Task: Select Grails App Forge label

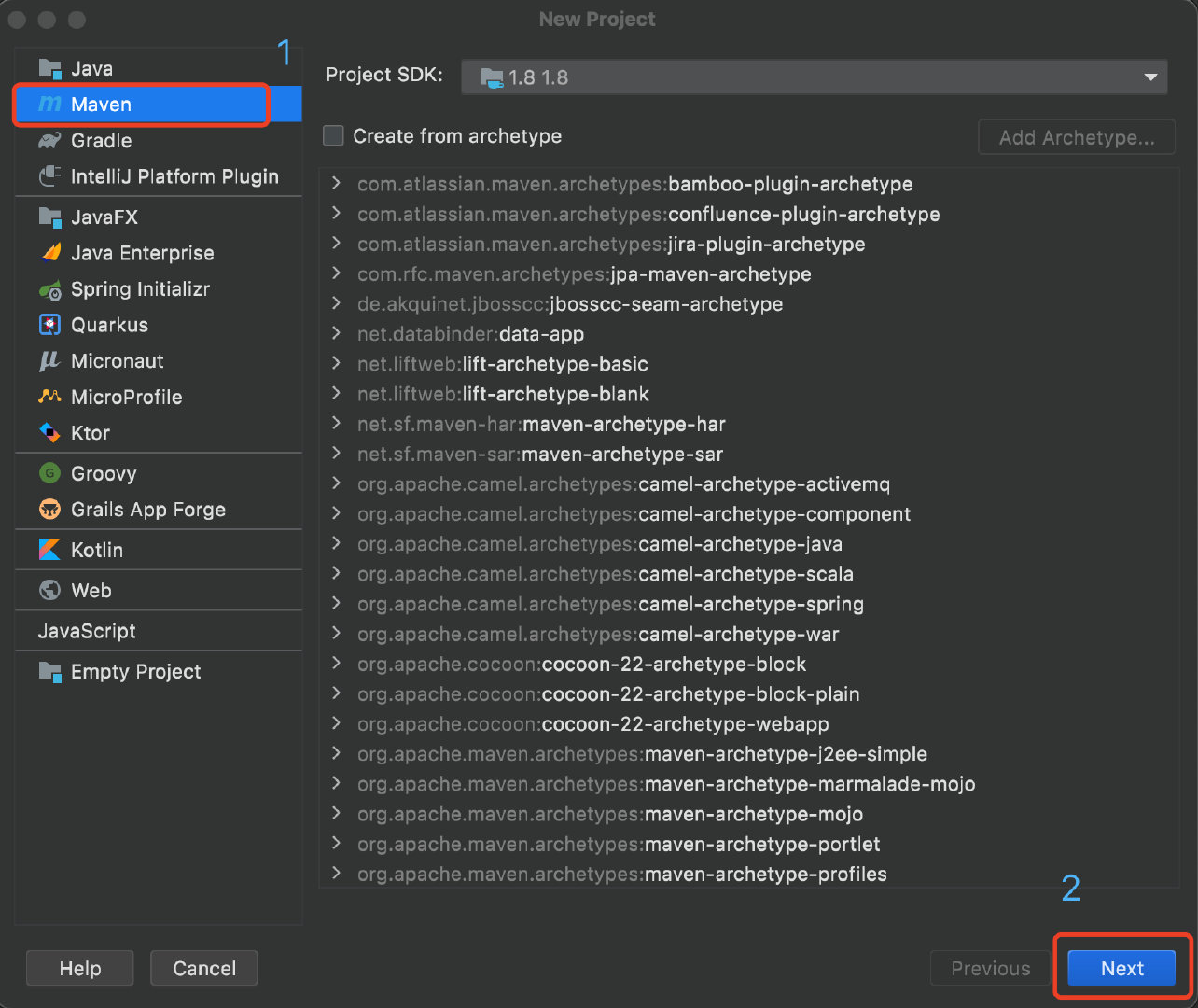Action: pyautogui.click(x=148, y=510)
